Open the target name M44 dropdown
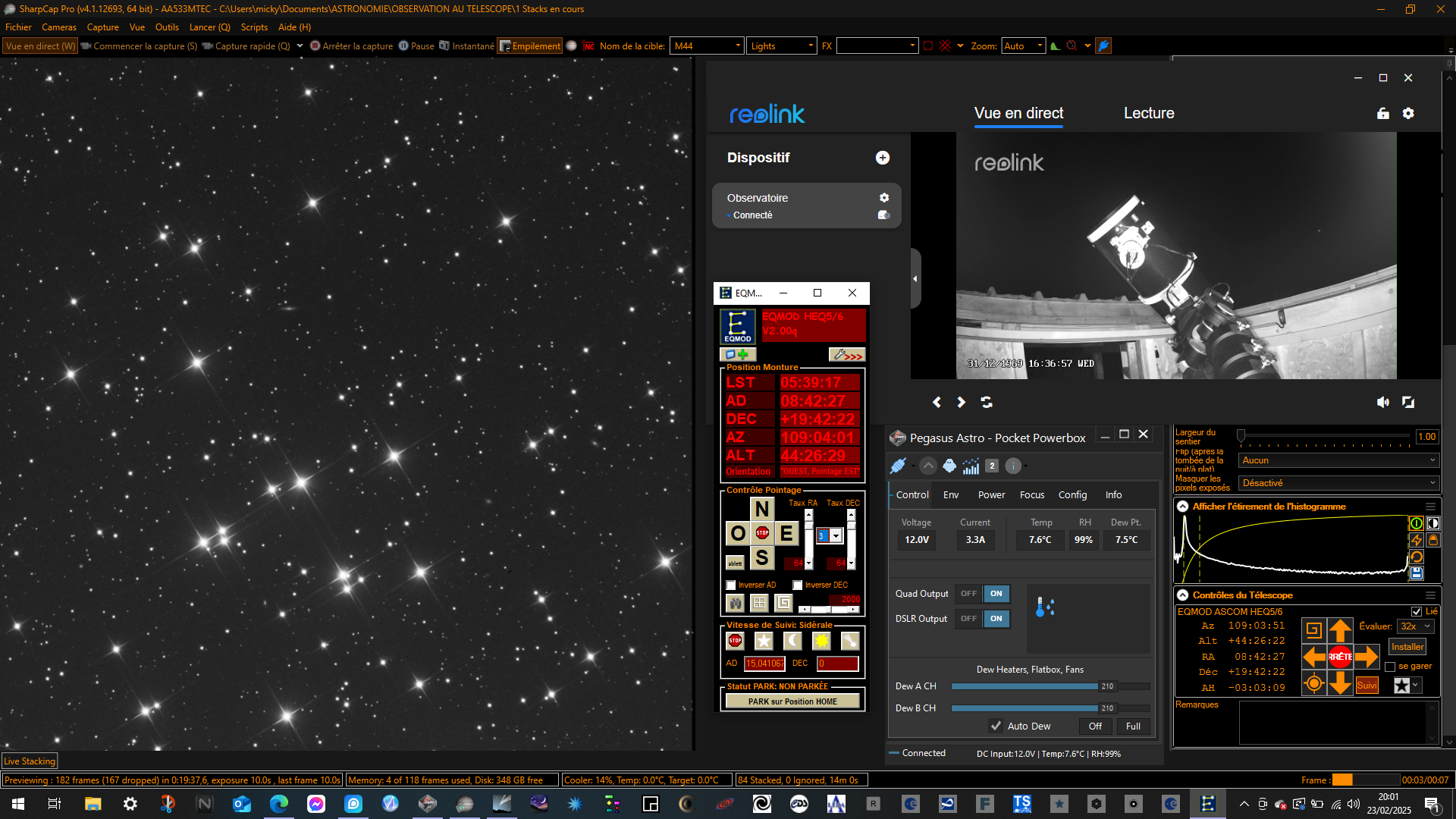The width and height of the screenshot is (1456, 819). 737,46
